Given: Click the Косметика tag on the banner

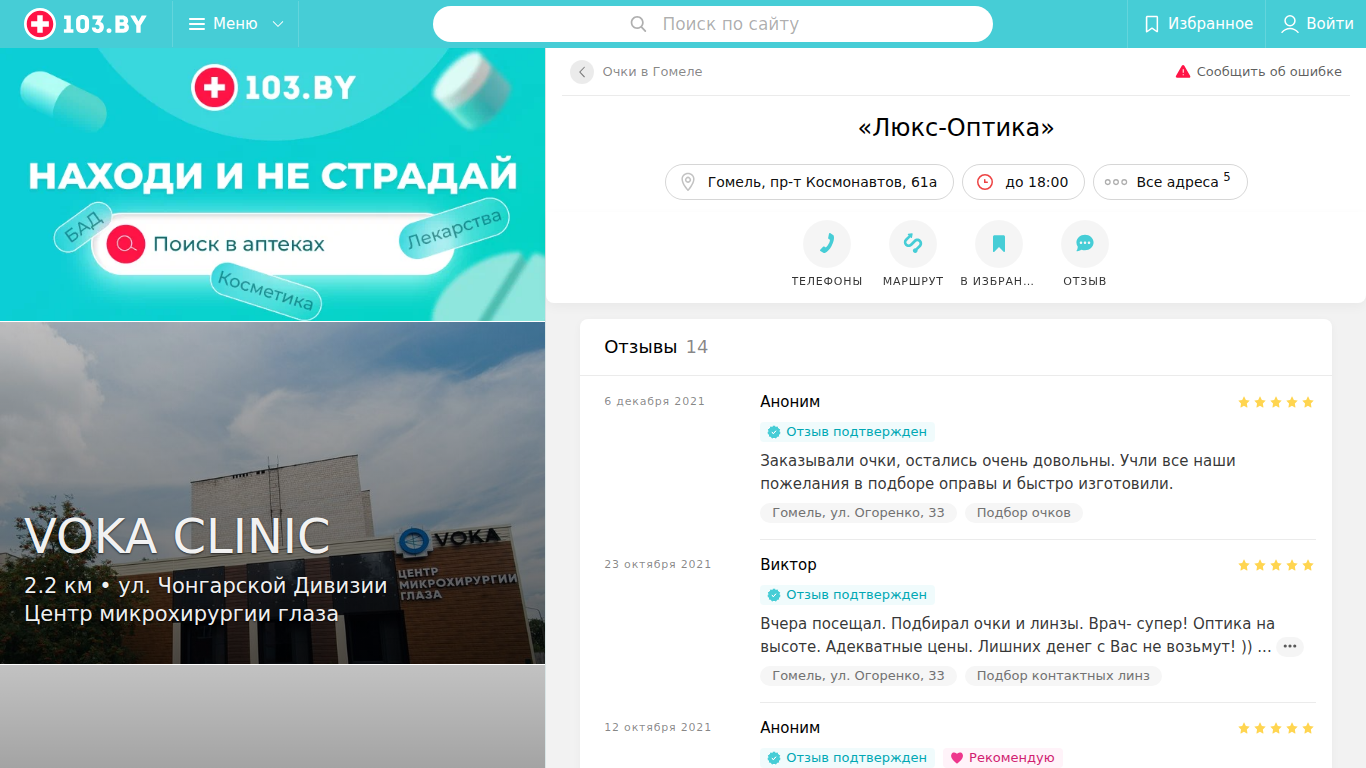Looking at the screenshot, I should click(x=266, y=291).
